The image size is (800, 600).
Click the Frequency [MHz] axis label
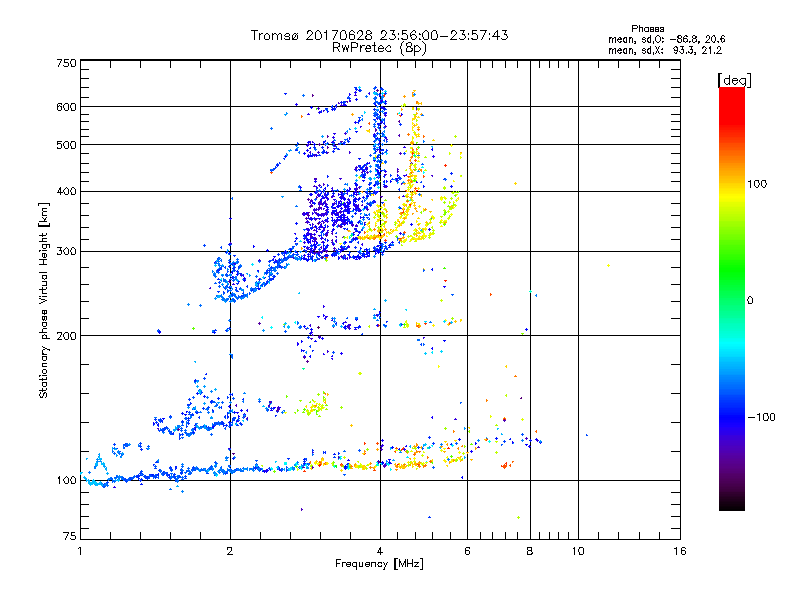(379, 564)
